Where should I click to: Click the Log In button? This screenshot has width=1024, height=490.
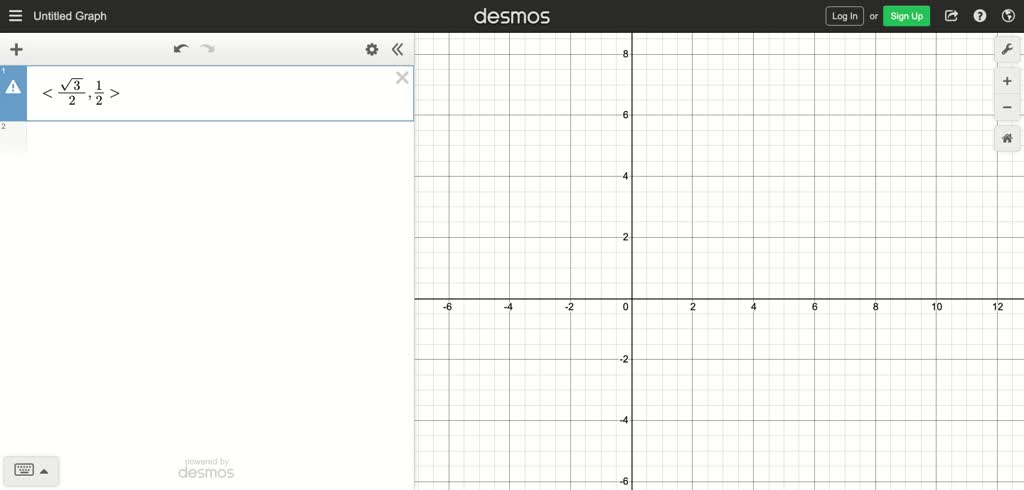[844, 16]
